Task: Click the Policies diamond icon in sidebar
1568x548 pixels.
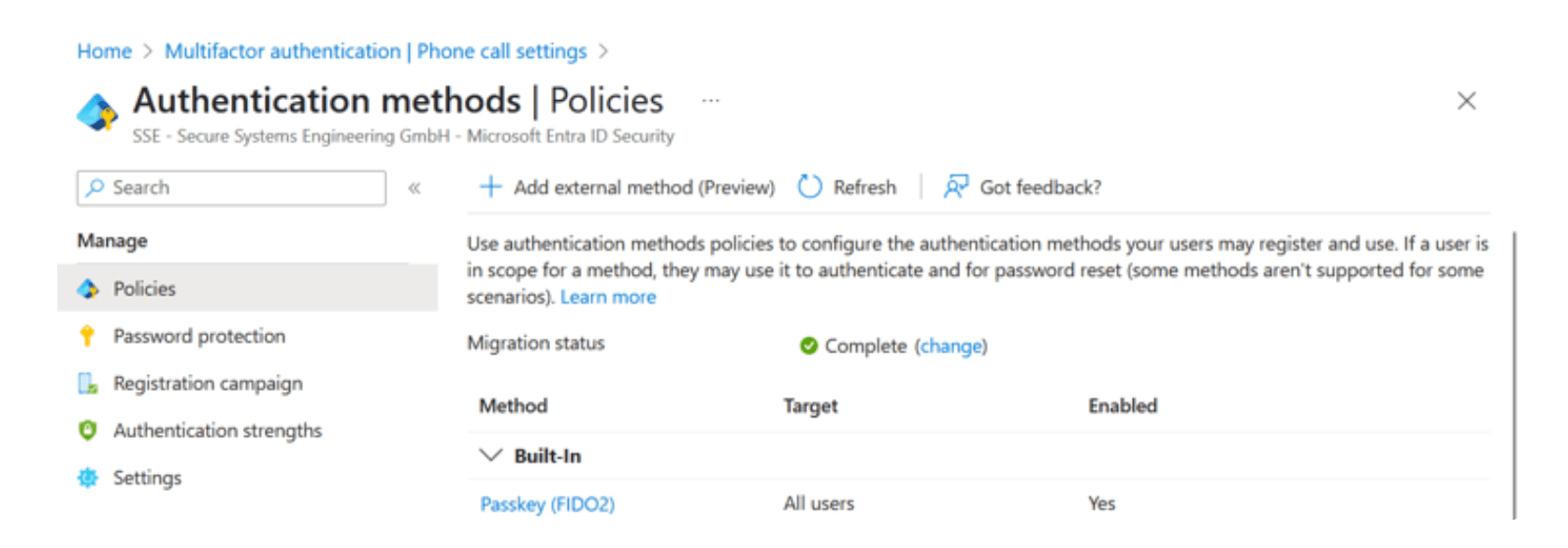Action: click(x=88, y=289)
